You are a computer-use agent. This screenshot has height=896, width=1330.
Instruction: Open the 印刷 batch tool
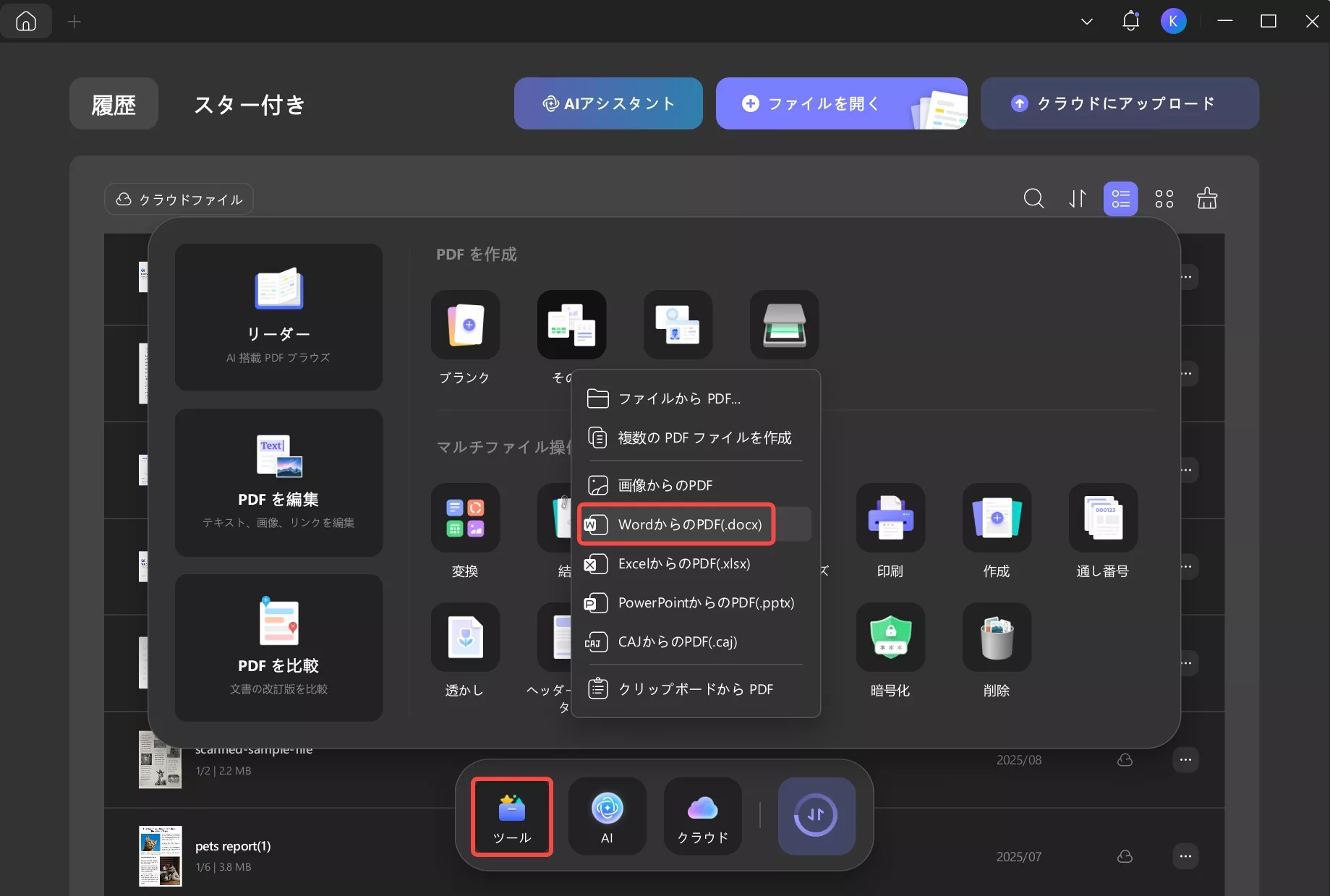pyautogui.click(x=890, y=518)
